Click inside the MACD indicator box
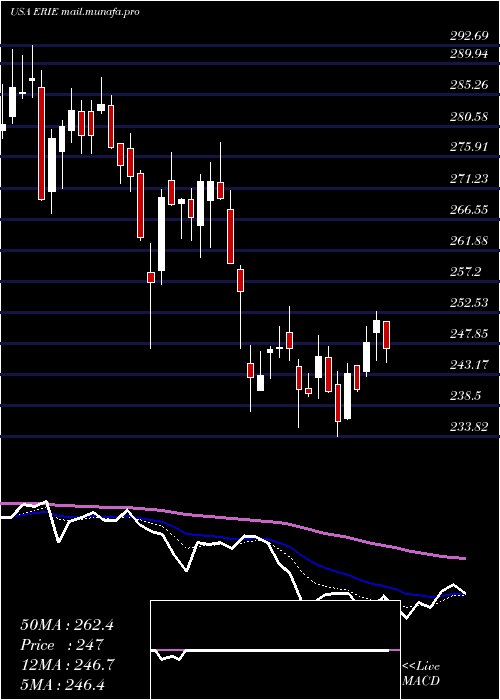The image size is (500, 700). (275, 650)
